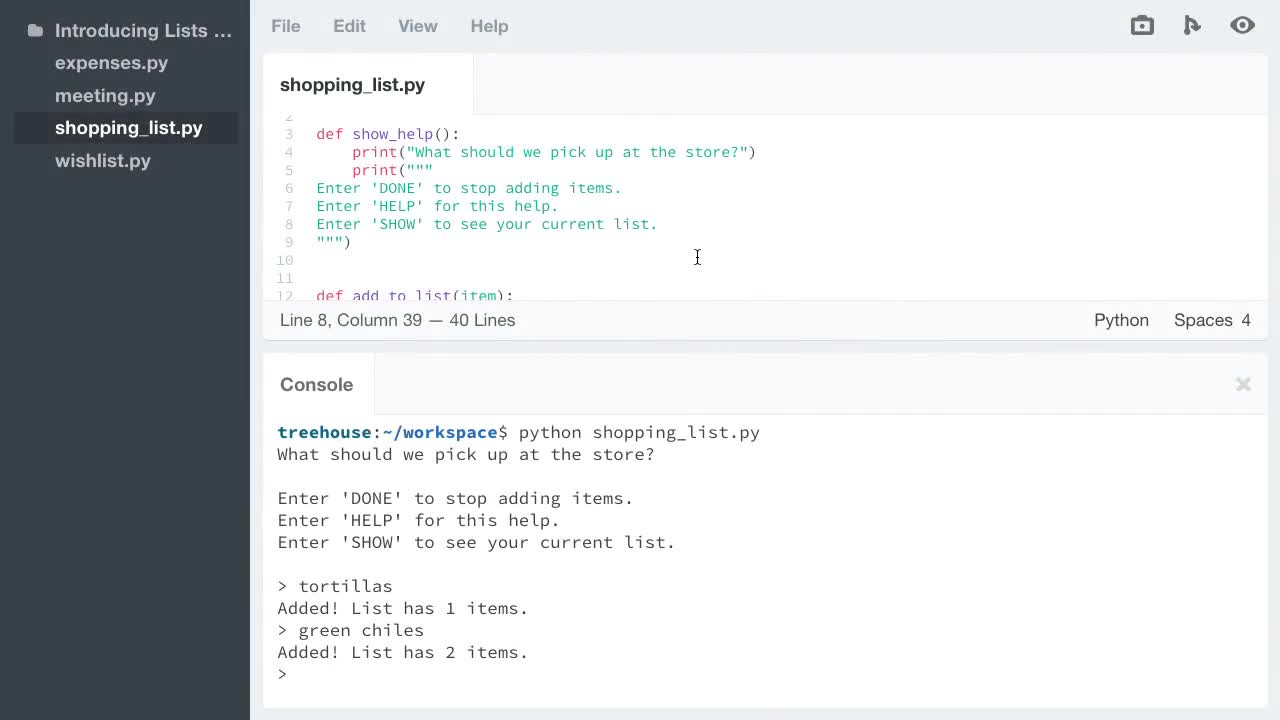Open workspace preview via the eye icon
This screenshot has width=1280, height=720.
click(1242, 25)
